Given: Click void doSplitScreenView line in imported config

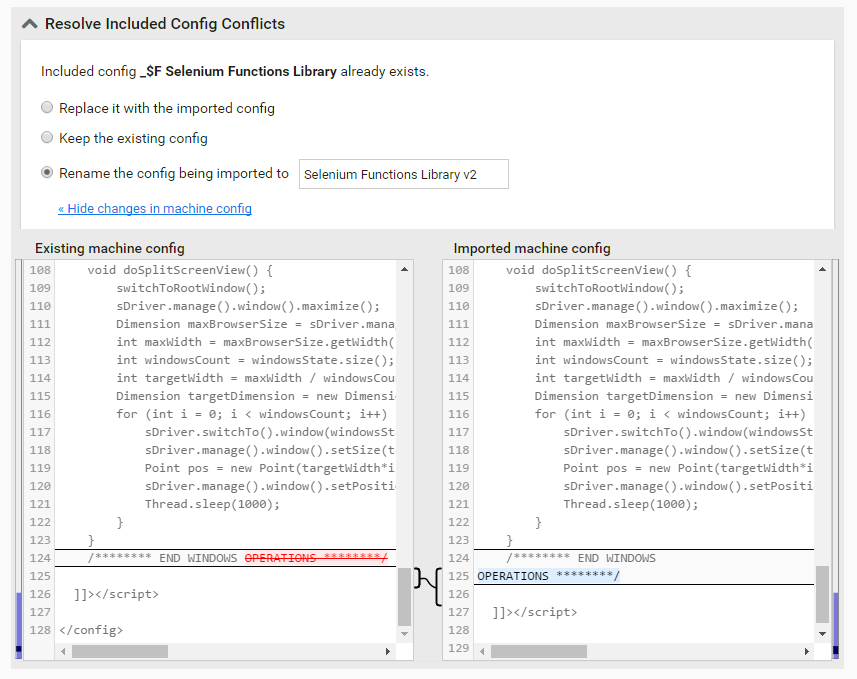Looking at the screenshot, I should [598, 270].
